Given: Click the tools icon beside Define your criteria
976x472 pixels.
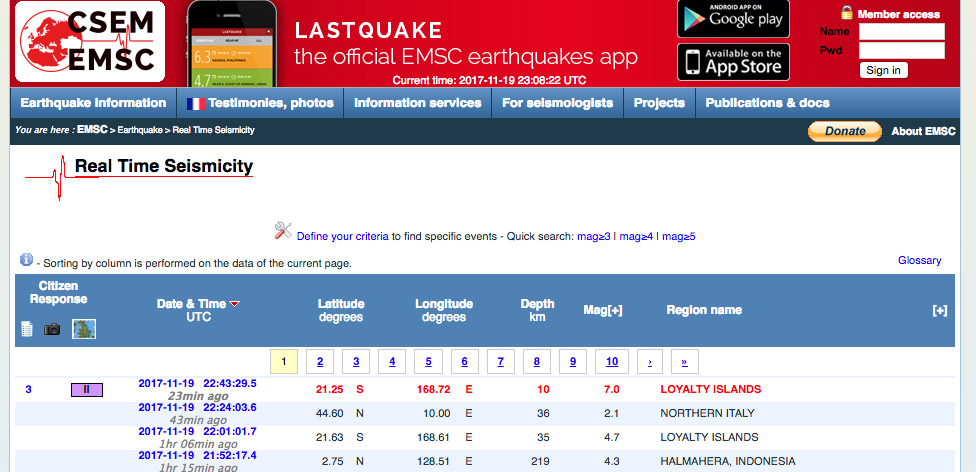Looking at the screenshot, I should click(x=283, y=232).
